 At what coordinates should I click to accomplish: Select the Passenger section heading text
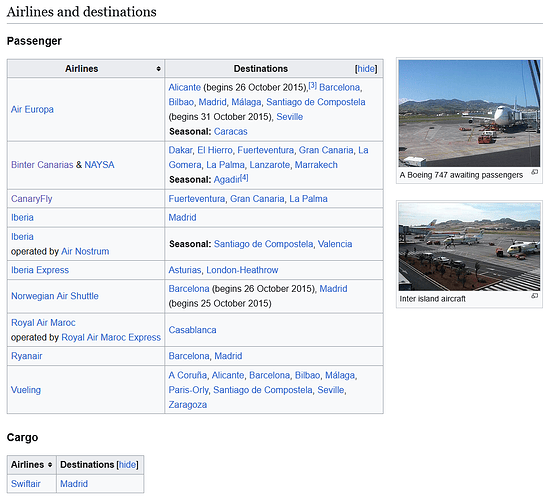34,41
